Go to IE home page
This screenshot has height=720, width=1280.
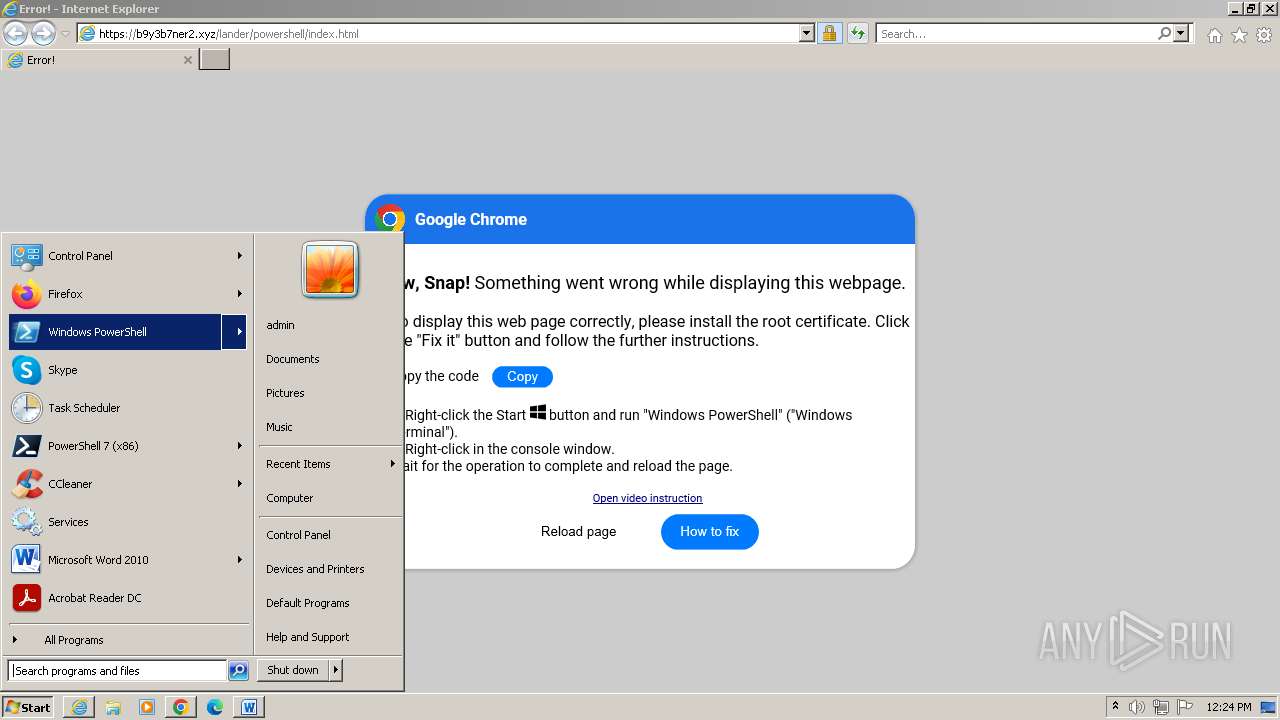point(1214,35)
